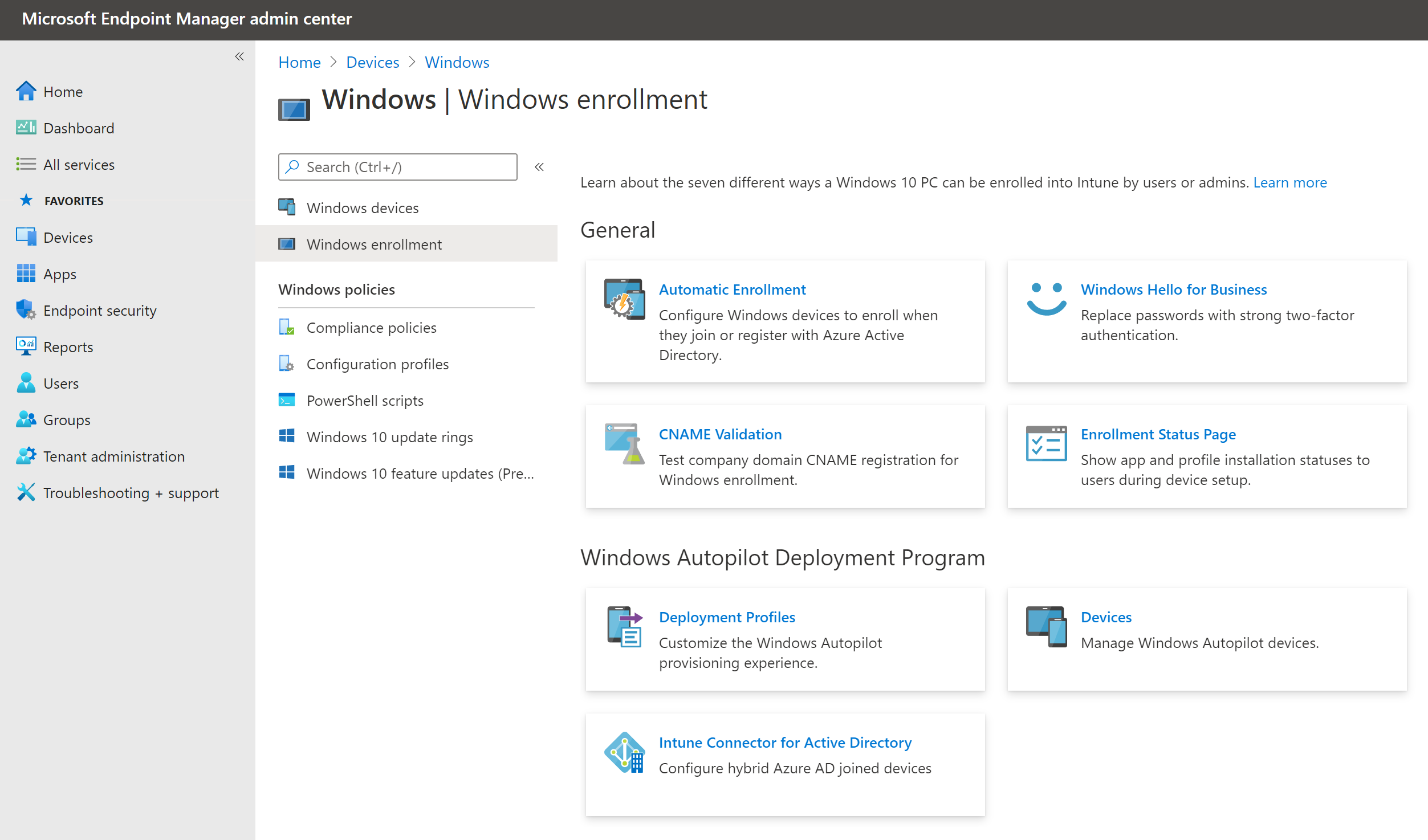Click the CNAME Validation flask icon
This screenshot has height=840, width=1428.
tap(625, 445)
